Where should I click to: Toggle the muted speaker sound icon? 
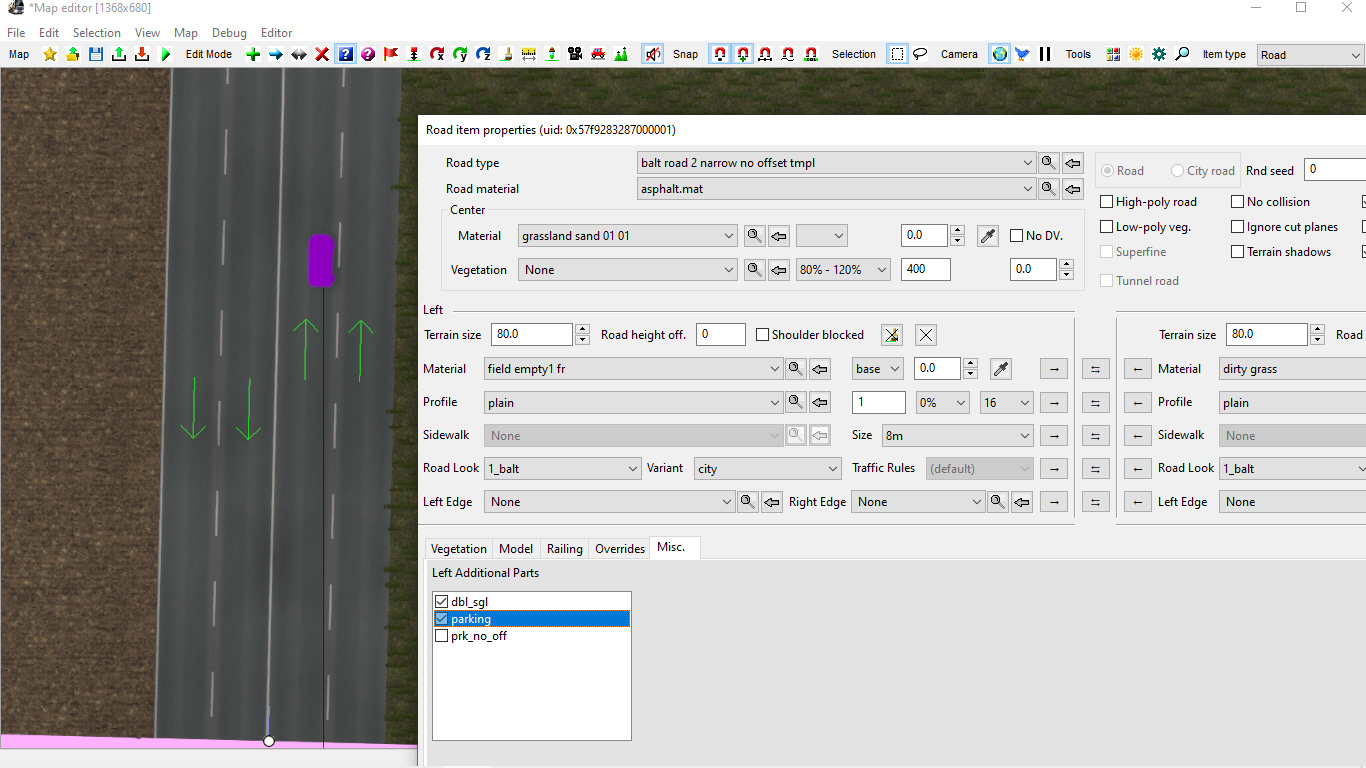click(x=652, y=54)
